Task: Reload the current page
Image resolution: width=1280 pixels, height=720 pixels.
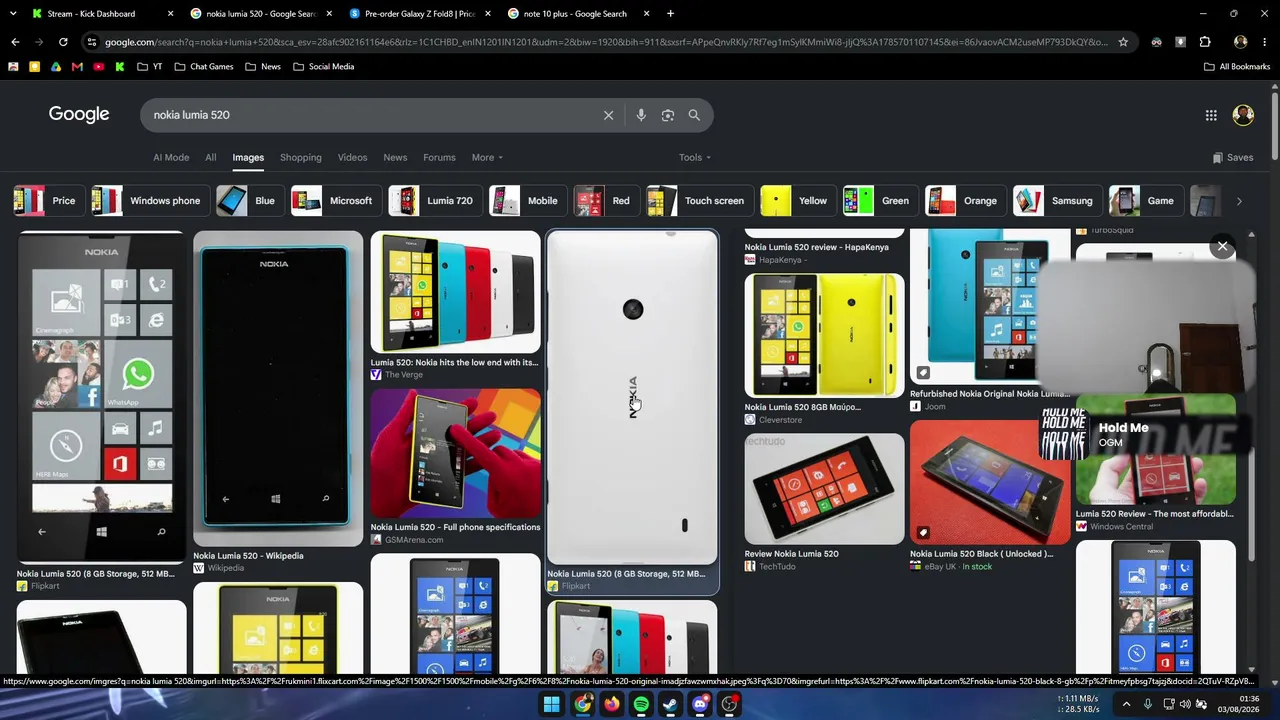Action: [x=63, y=42]
